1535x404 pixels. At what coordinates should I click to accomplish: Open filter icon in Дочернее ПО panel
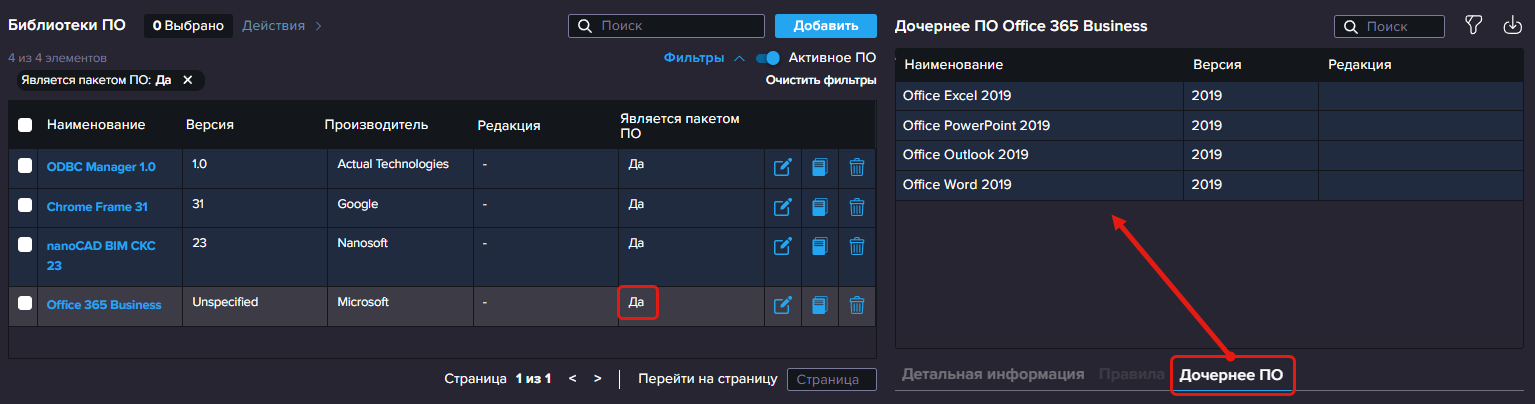pyautogui.click(x=1473, y=25)
